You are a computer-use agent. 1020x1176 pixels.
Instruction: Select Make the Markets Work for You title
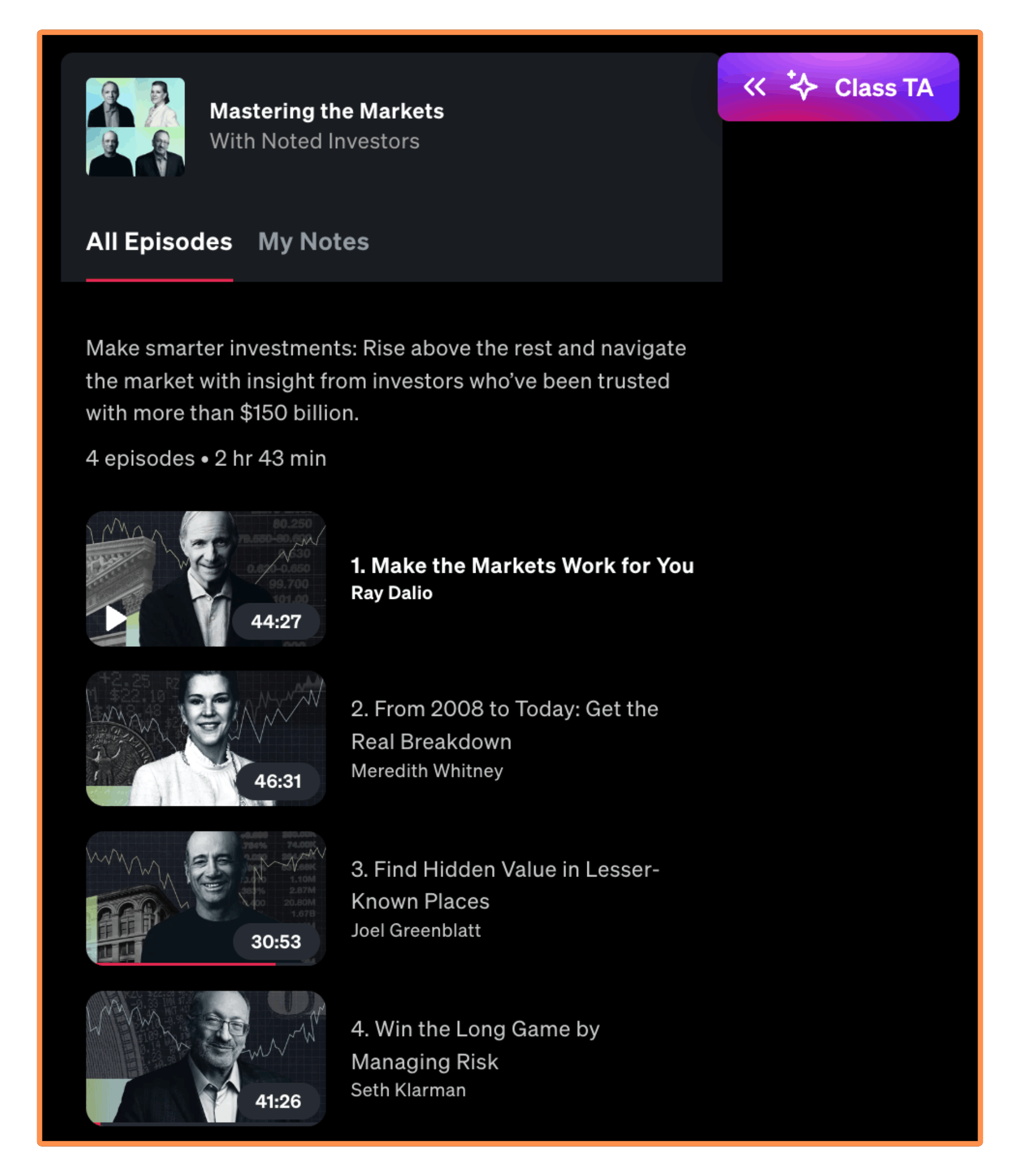coord(522,566)
